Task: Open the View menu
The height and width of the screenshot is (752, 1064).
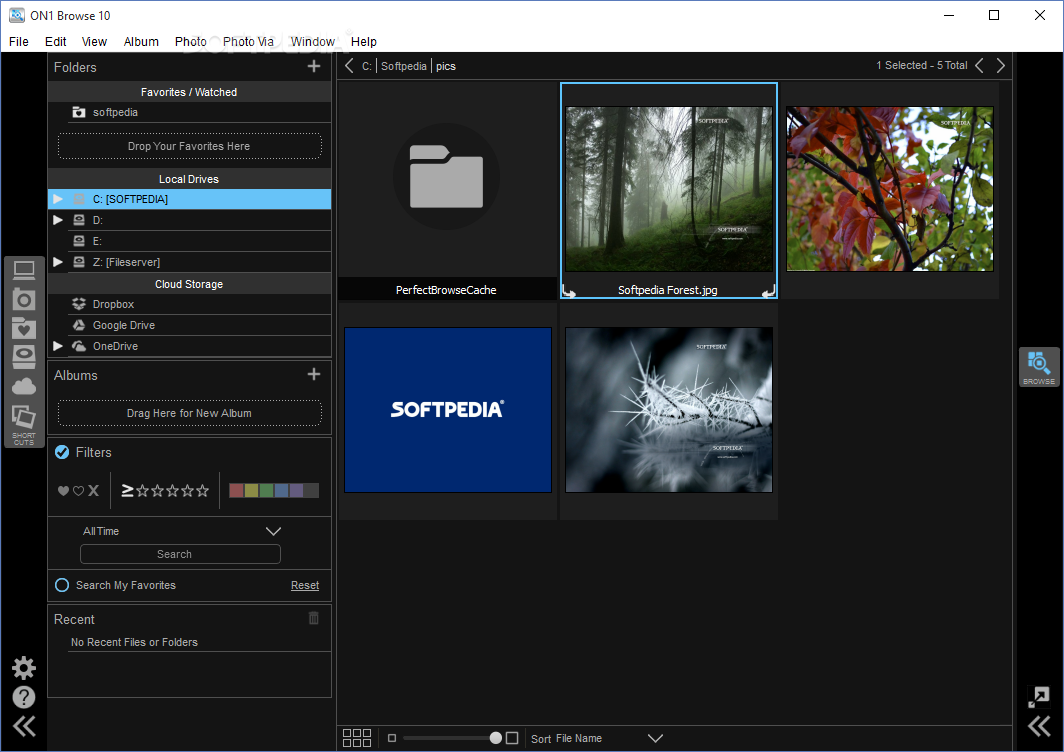Action: coord(94,41)
